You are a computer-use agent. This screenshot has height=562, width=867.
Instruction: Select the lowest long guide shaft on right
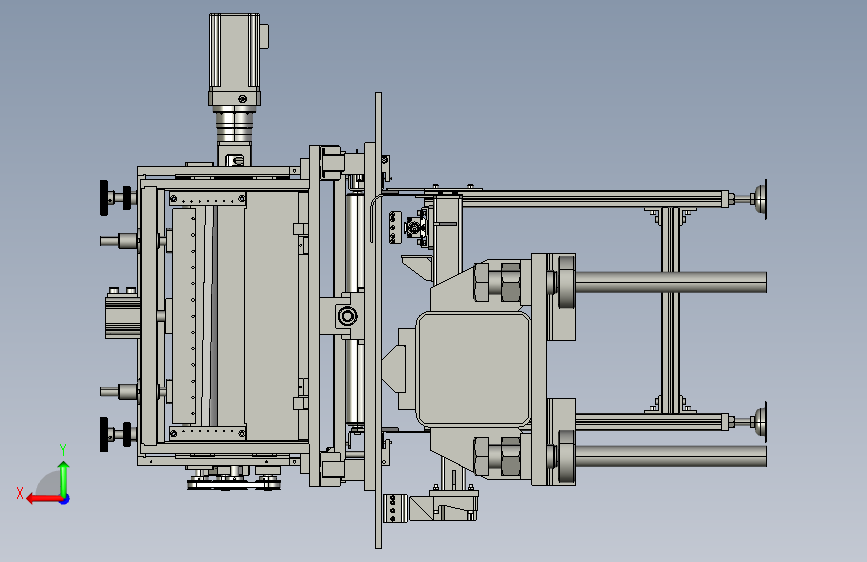pyautogui.click(x=670, y=456)
